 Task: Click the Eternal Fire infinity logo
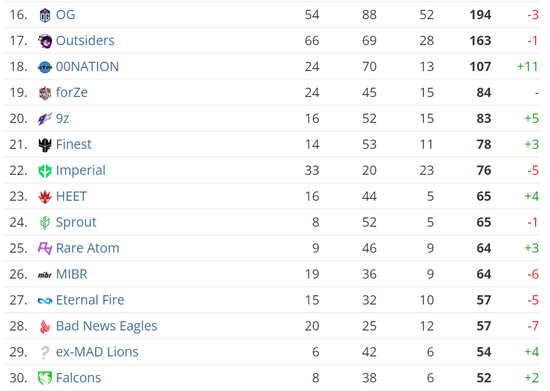pos(45,301)
